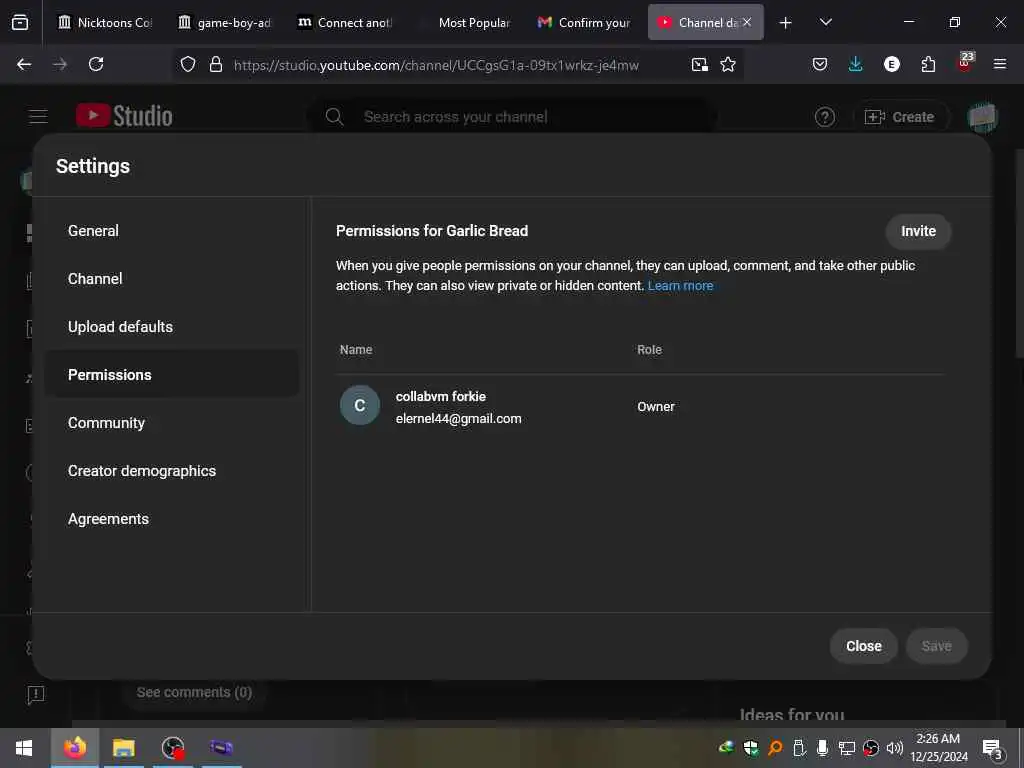1024x768 pixels.
Task: Save page to Pocket icon
Action: point(820,64)
